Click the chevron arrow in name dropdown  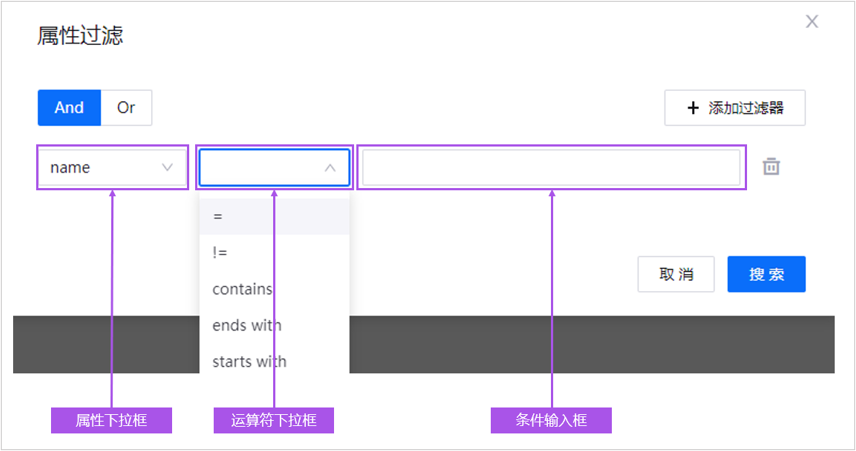[167, 168]
